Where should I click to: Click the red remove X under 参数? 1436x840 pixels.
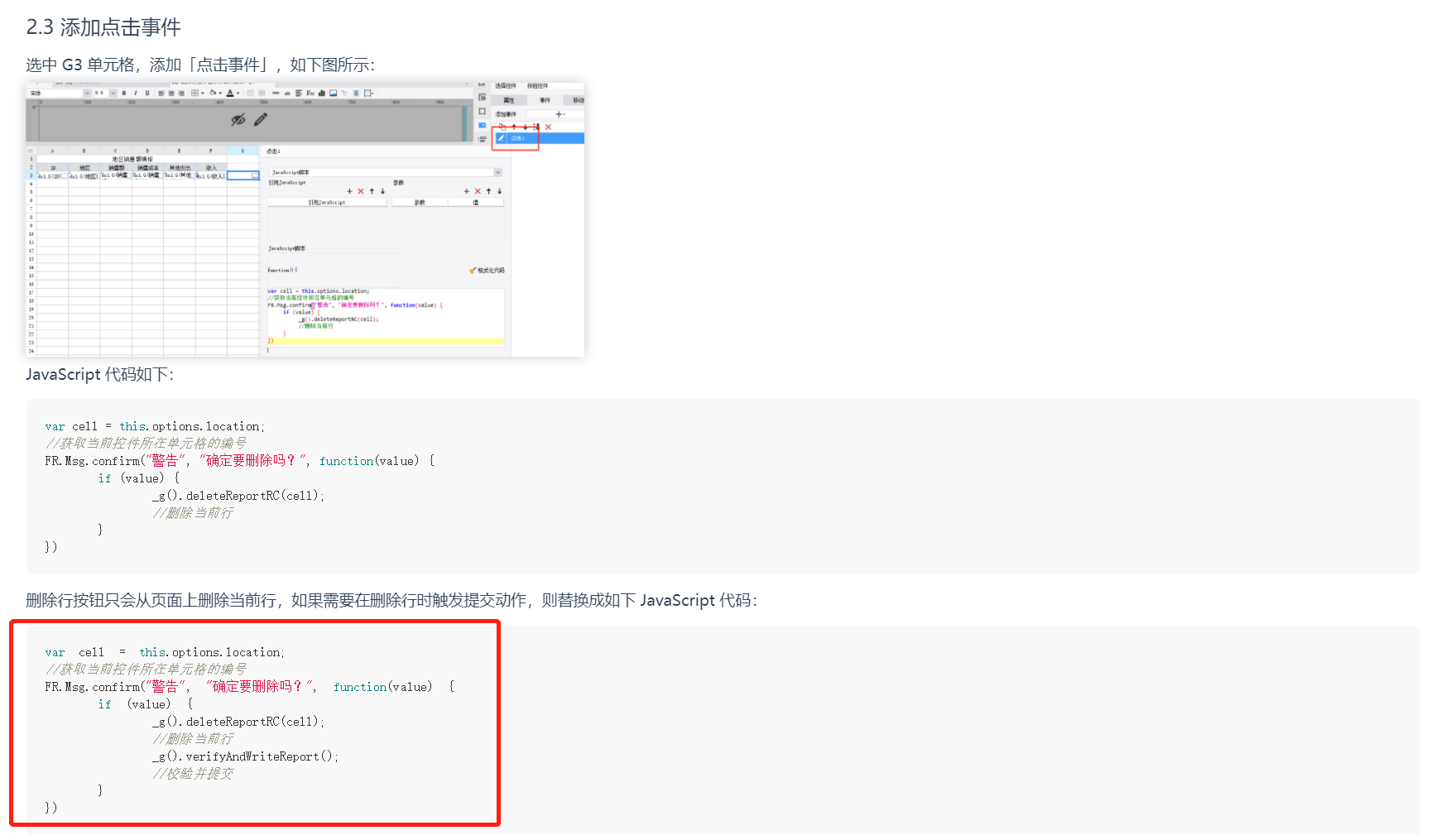coord(478,191)
